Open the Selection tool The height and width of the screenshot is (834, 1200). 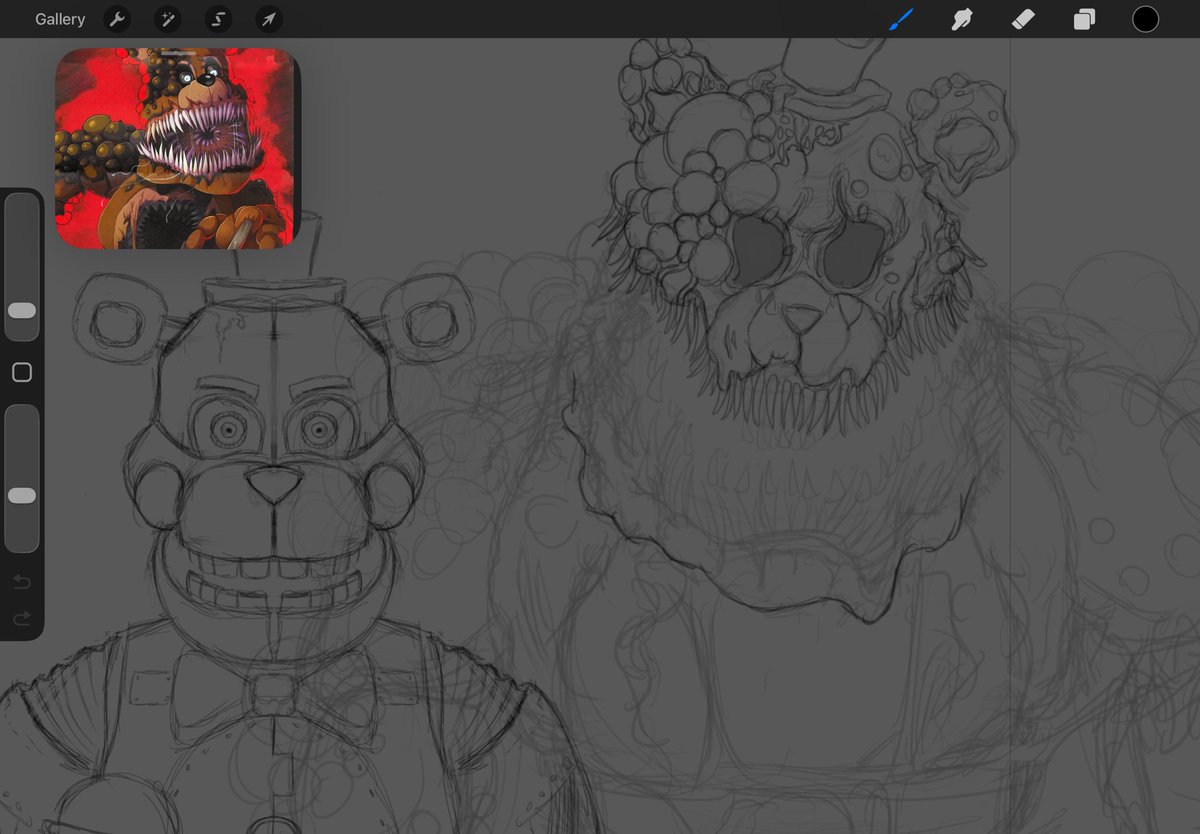[218, 19]
